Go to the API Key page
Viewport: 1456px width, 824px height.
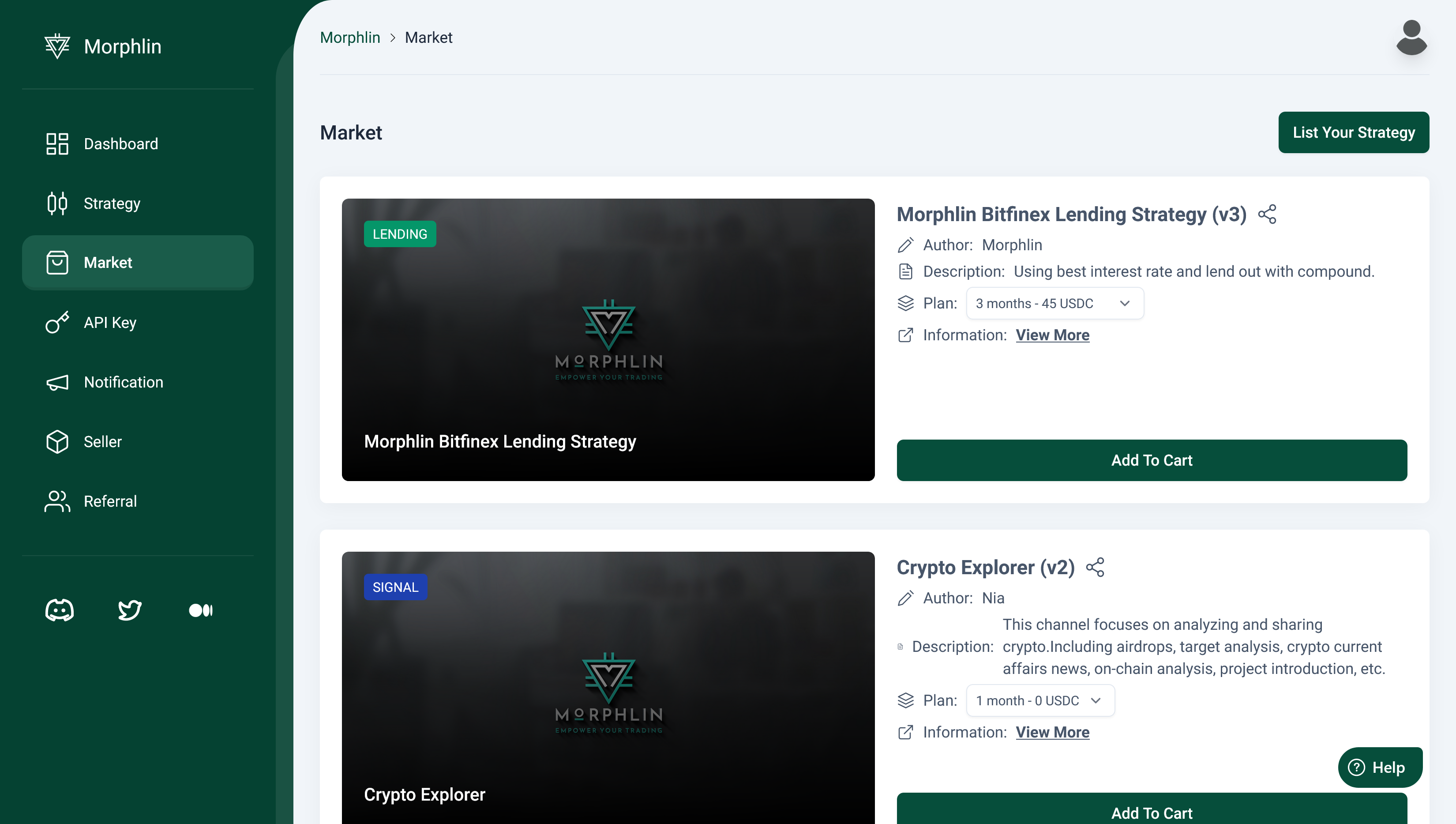point(110,323)
